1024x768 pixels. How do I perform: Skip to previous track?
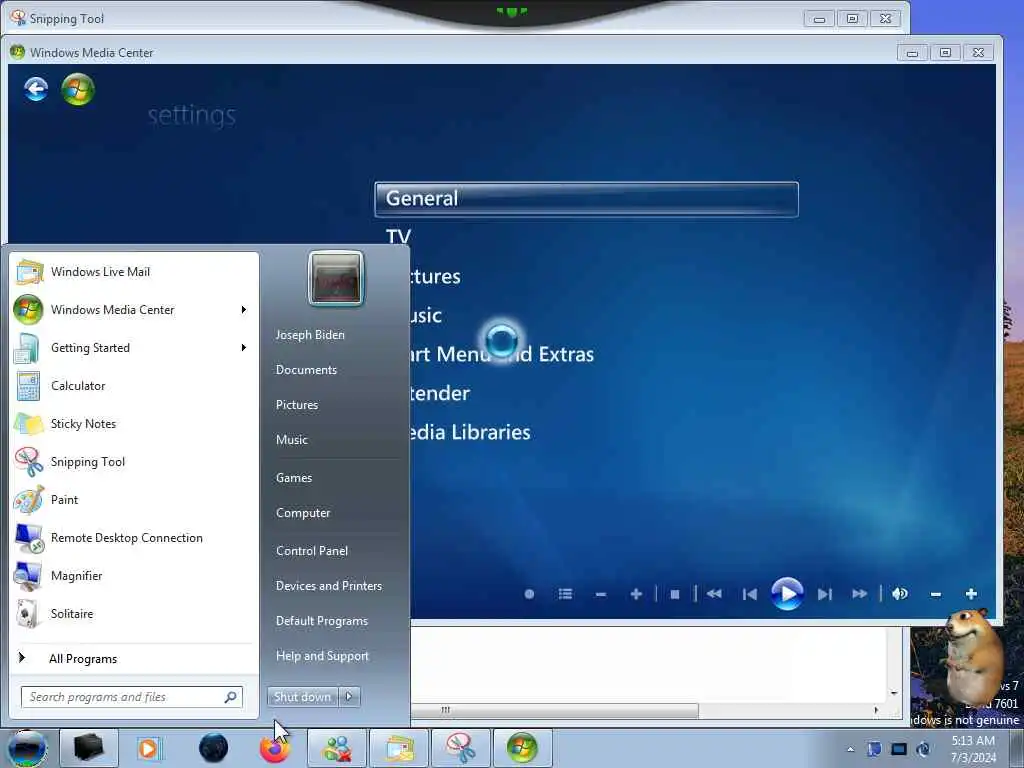click(750, 594)
